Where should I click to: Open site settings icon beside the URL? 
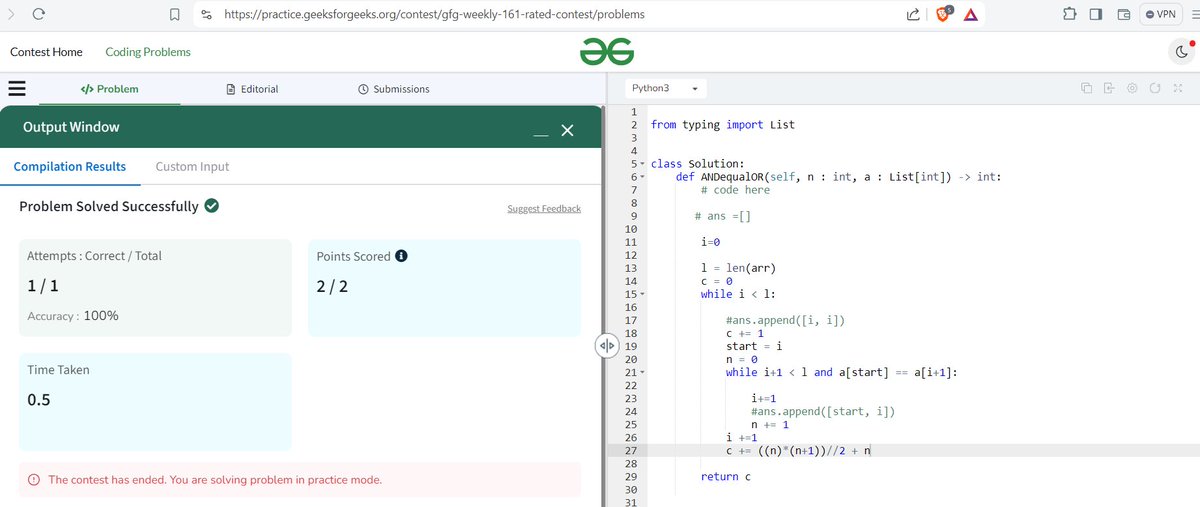206,15
